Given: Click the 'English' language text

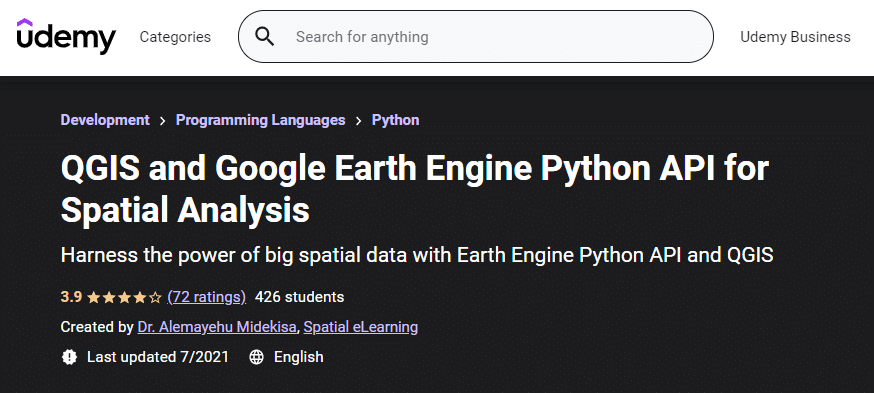Looking at the screenshot, I should 298,357.
